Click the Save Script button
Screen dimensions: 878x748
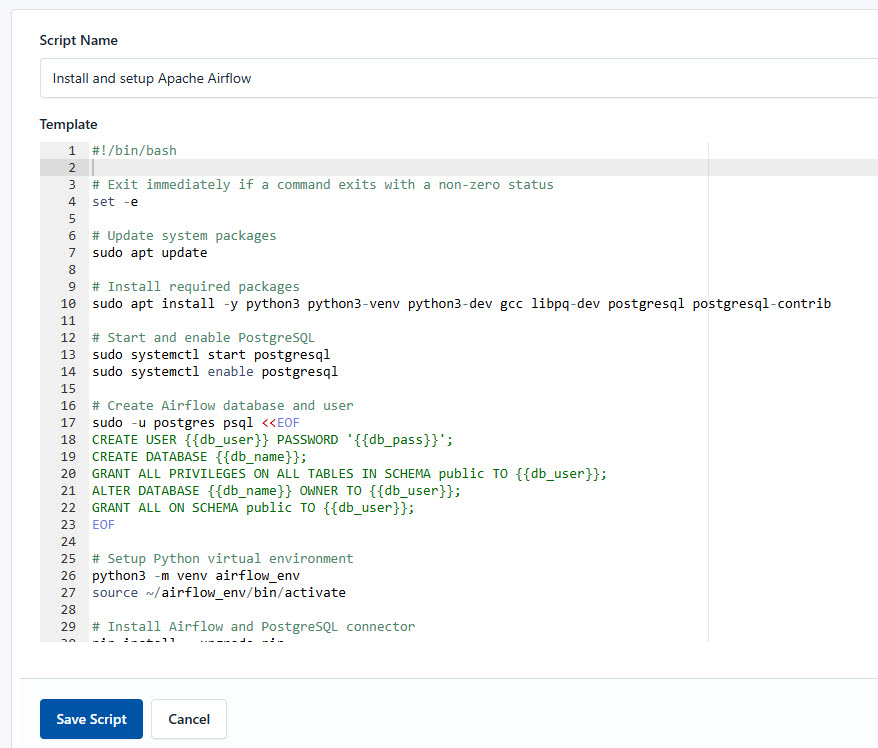(91, 719)
